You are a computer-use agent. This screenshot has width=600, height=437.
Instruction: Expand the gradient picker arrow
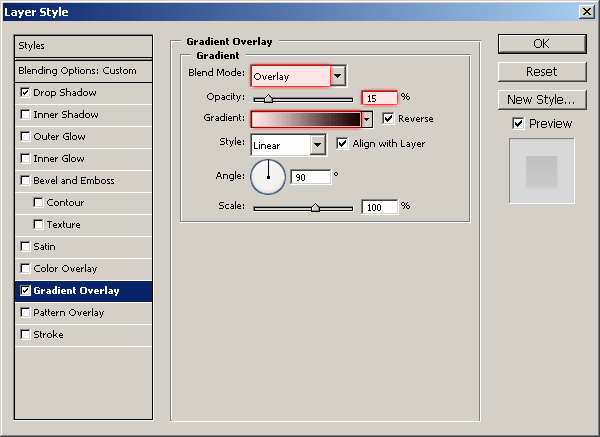[367, 119]
